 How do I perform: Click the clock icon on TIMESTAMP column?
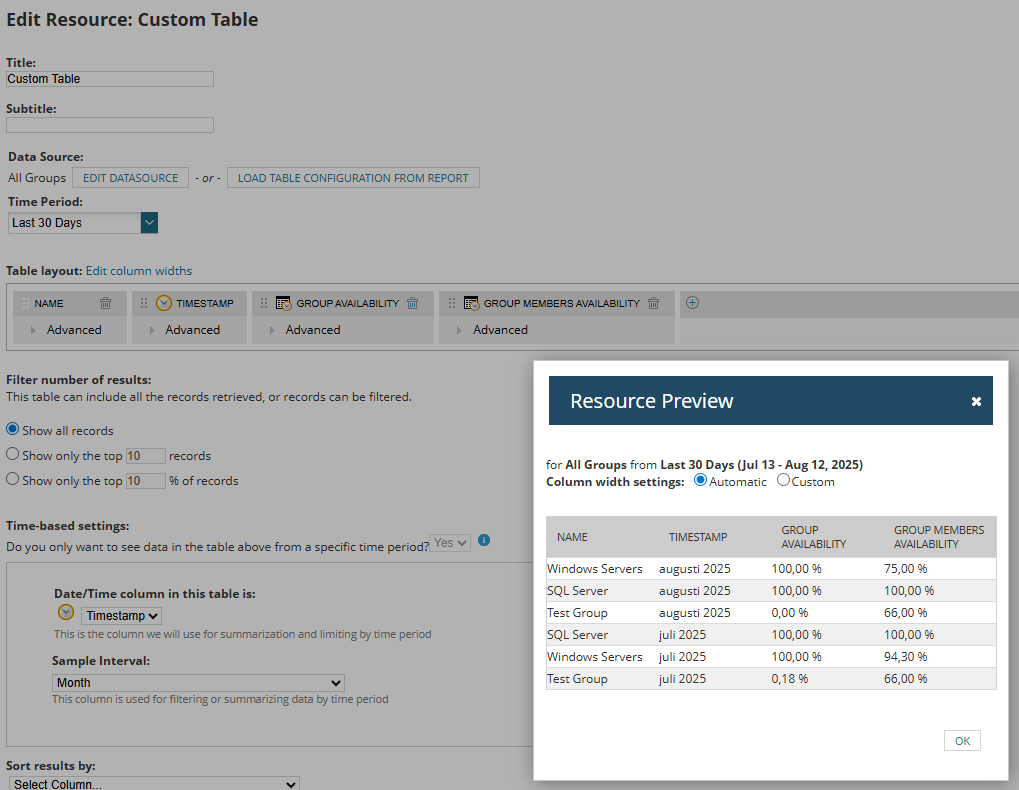pyautogui.click(x=164, y=303)
